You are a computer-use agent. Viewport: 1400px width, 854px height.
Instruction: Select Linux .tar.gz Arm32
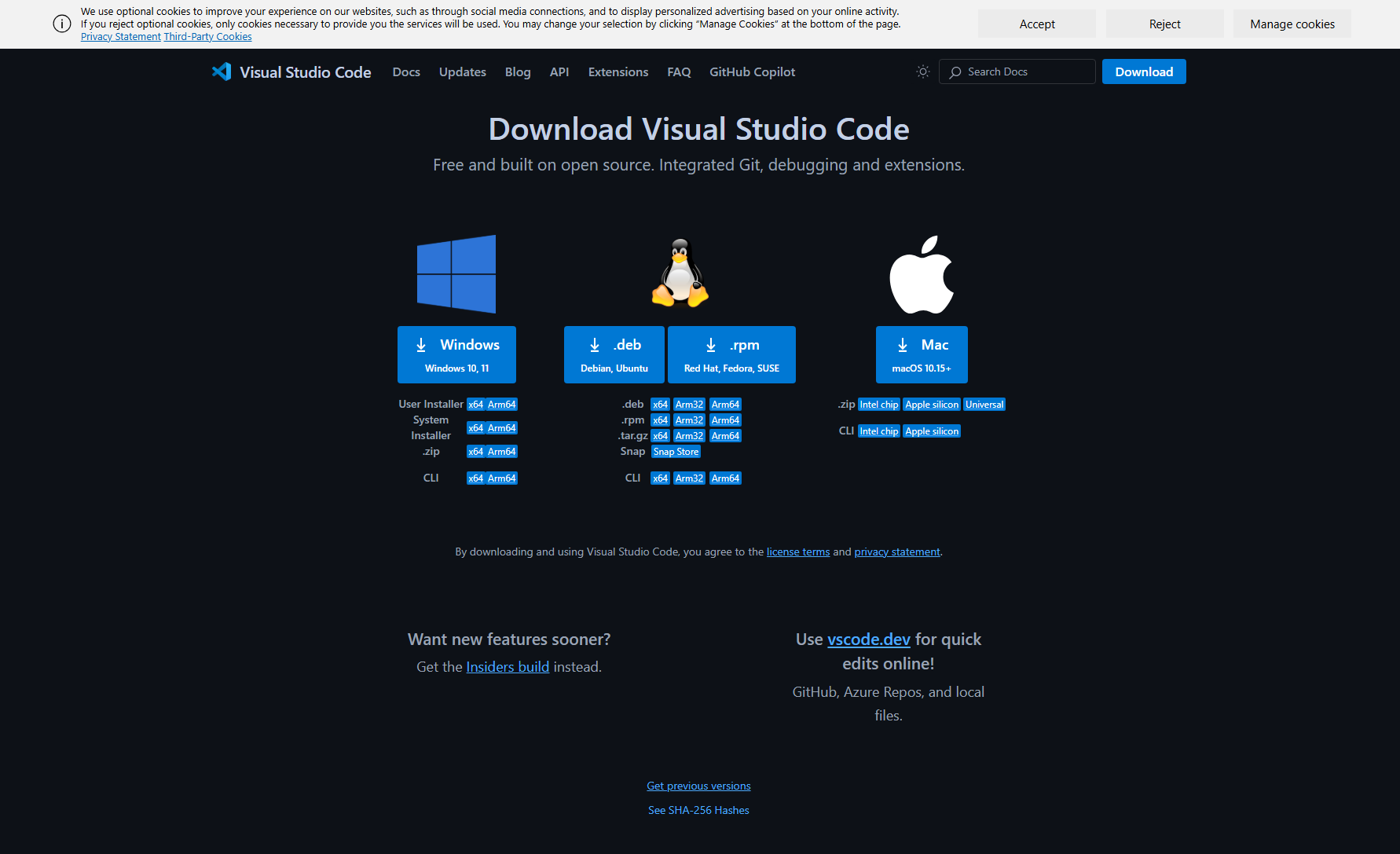pyautogui.click(x=689, y=436)
